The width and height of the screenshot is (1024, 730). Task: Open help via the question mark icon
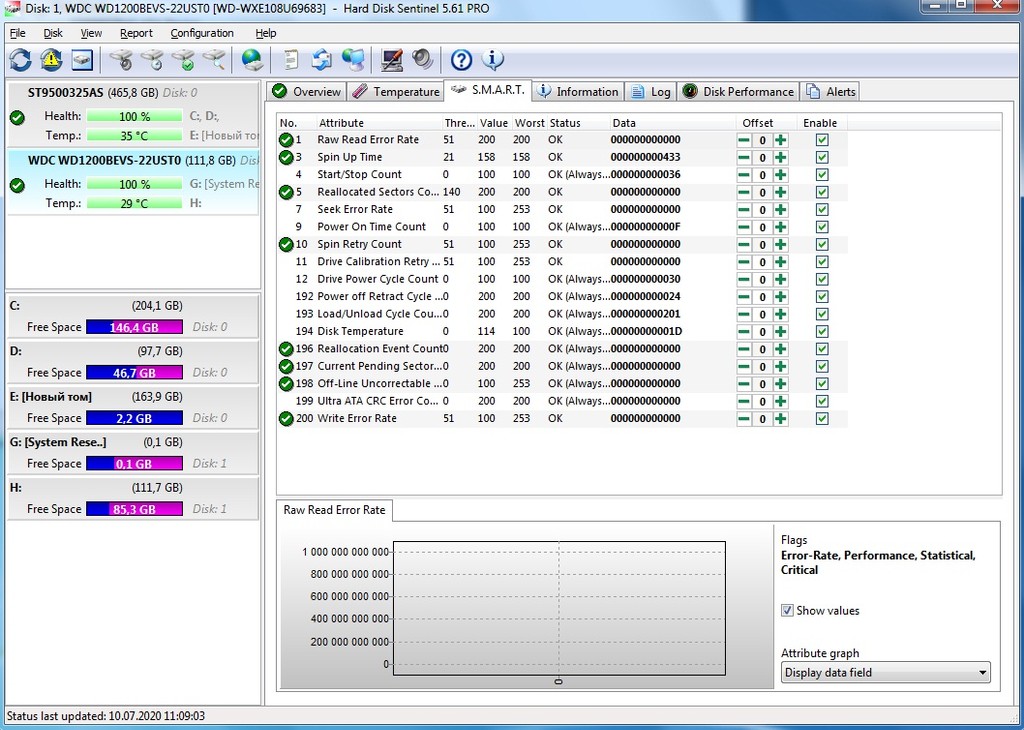coord(461,60)
